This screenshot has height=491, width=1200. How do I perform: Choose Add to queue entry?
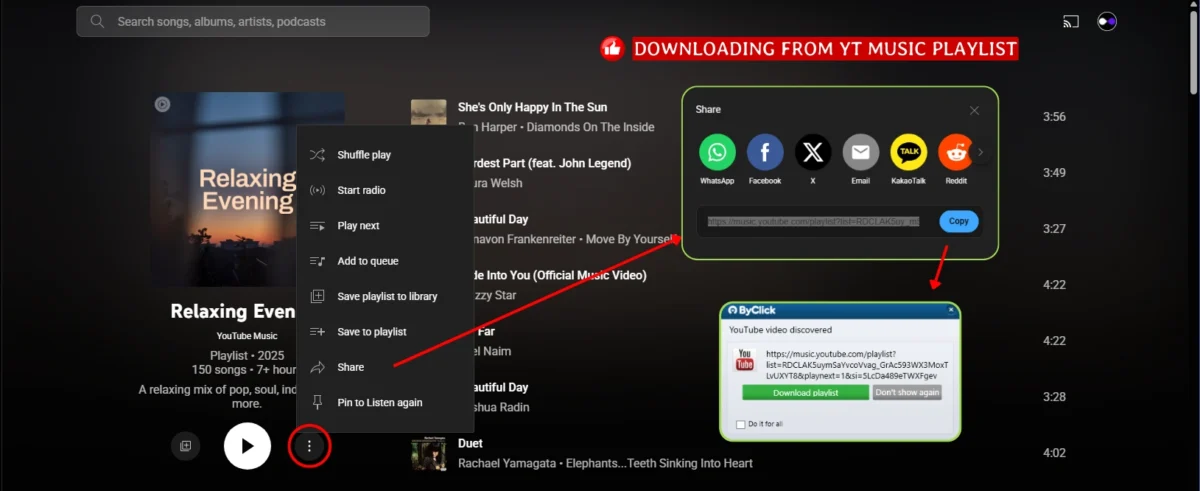pyautogui.click(x=385, y=261)
